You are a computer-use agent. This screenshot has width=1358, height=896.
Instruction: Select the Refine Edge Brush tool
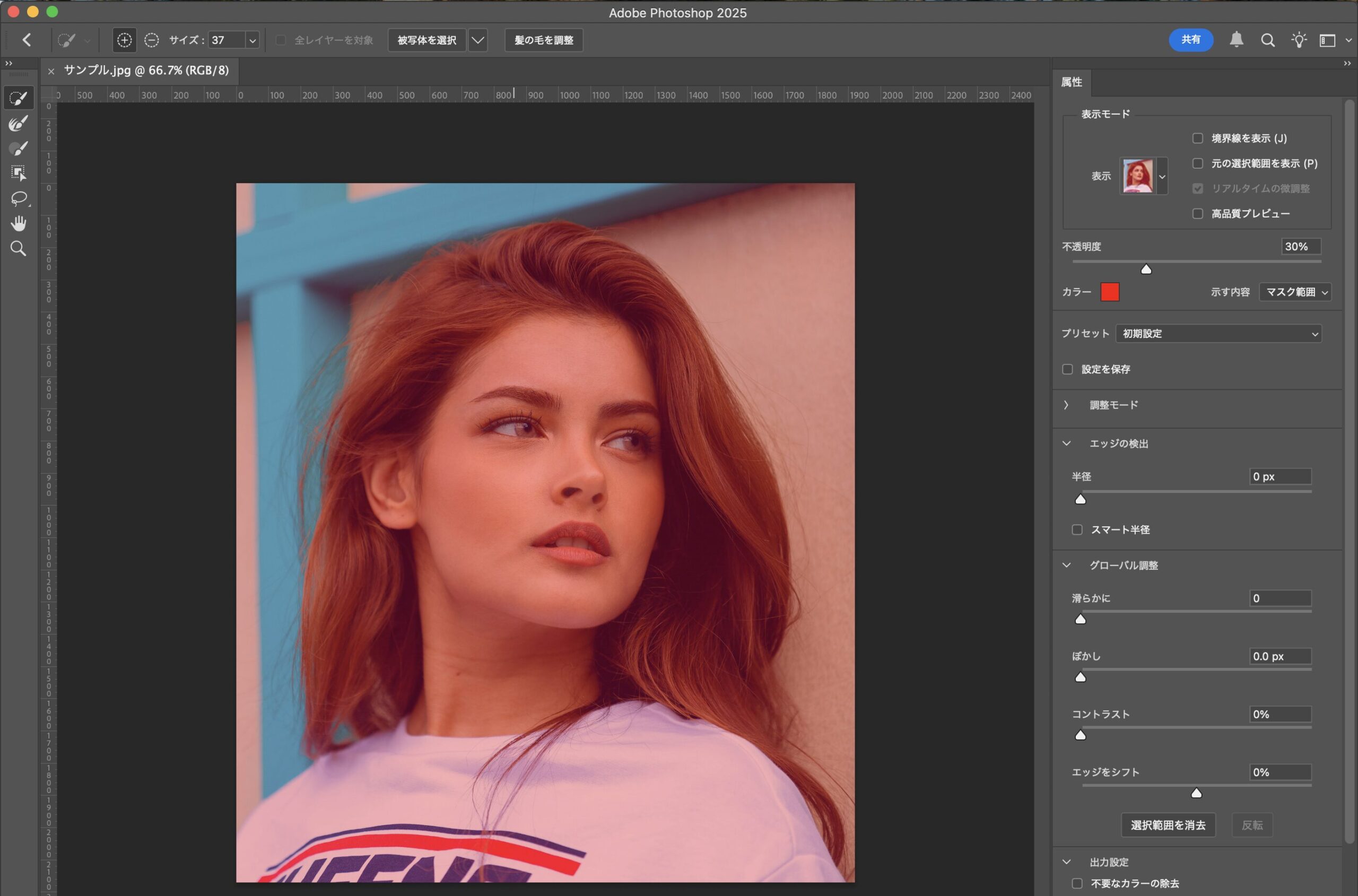pos(18,124)
